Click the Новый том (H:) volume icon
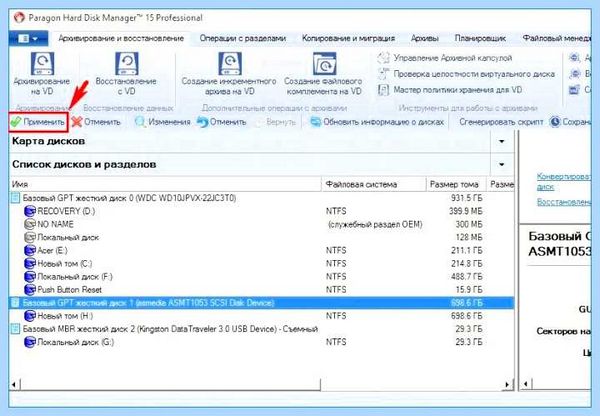This screenshot has width=600, height=416. (x=29, y=316)
